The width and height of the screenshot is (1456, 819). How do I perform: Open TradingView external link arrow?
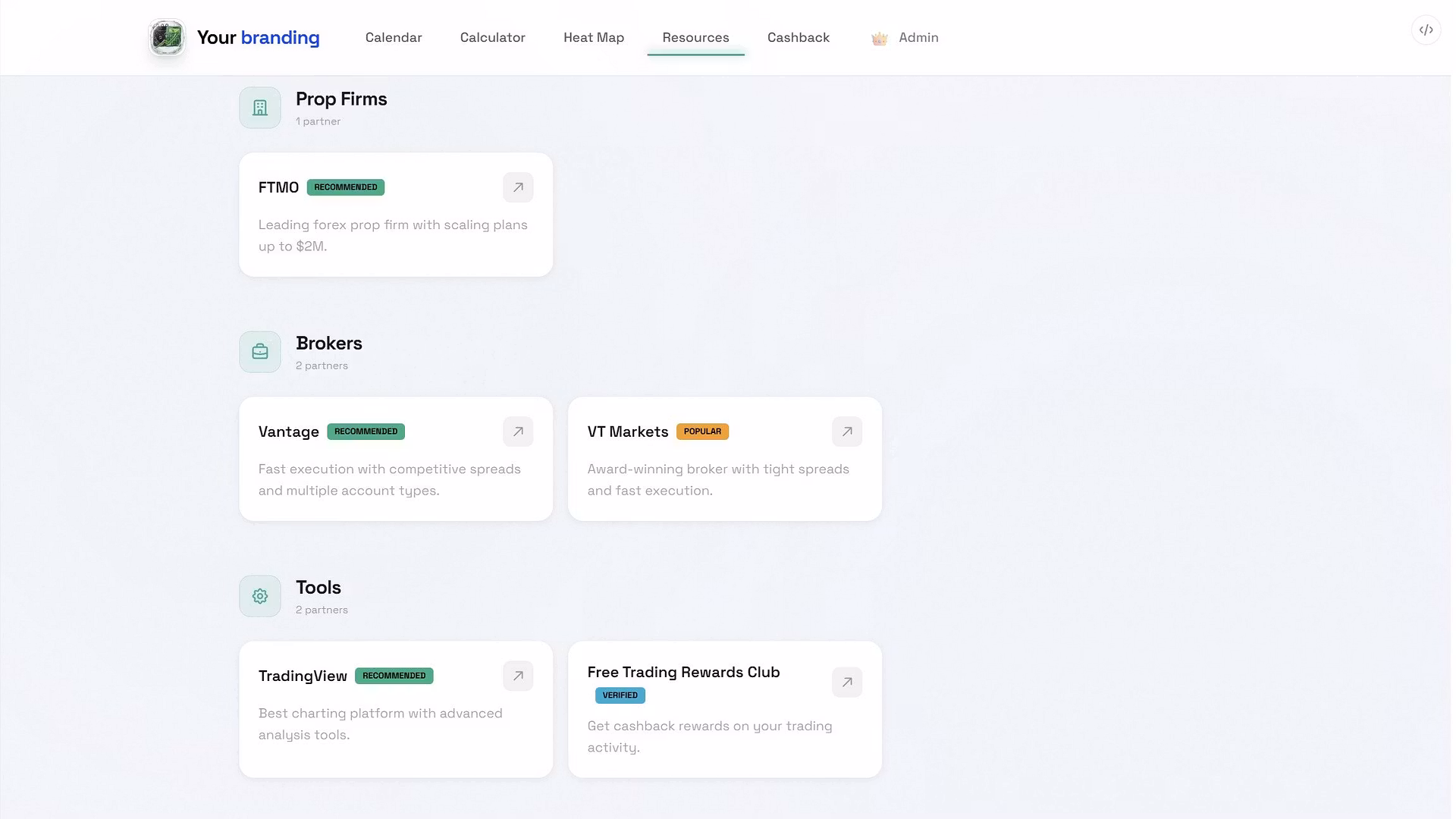[518, 676]
